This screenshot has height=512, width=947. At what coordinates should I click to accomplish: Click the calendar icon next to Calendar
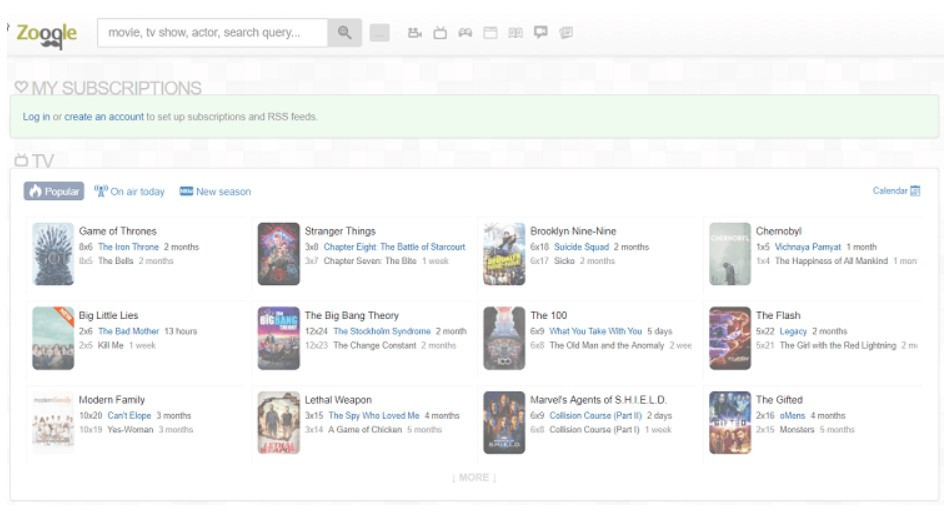(x=915, y=191)
